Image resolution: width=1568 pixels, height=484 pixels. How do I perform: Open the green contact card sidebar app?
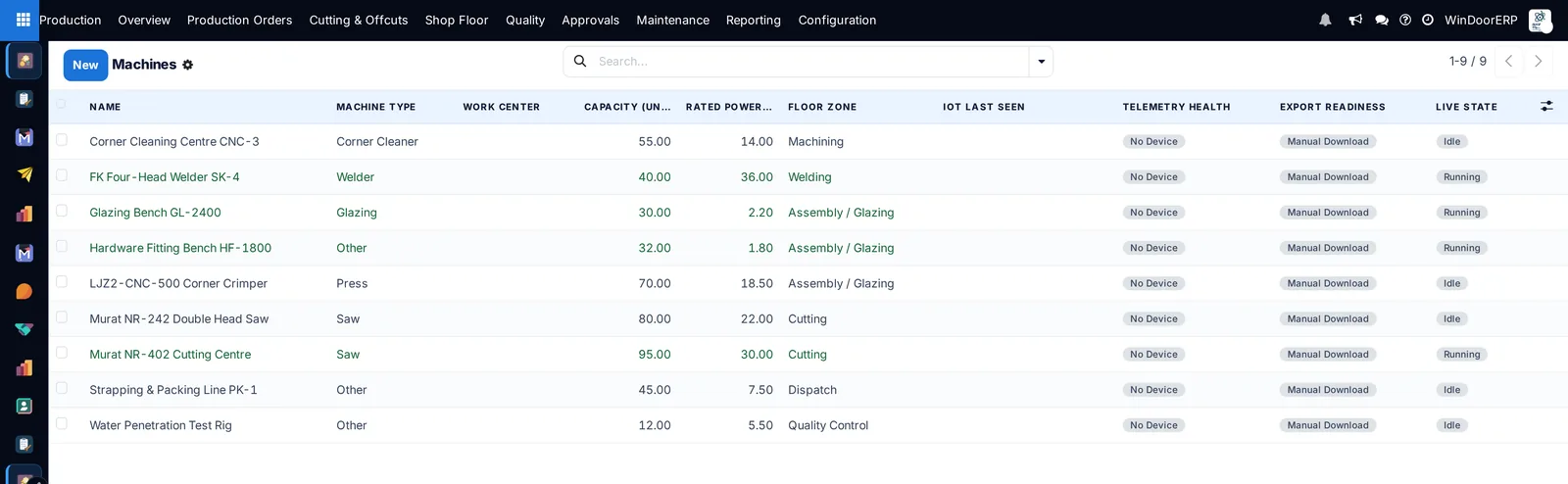tap(24, 406)
